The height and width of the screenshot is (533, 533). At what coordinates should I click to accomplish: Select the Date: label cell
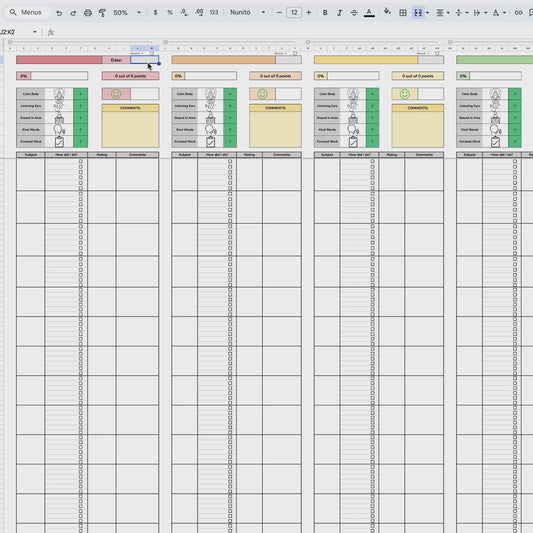(x=116, y=60)
